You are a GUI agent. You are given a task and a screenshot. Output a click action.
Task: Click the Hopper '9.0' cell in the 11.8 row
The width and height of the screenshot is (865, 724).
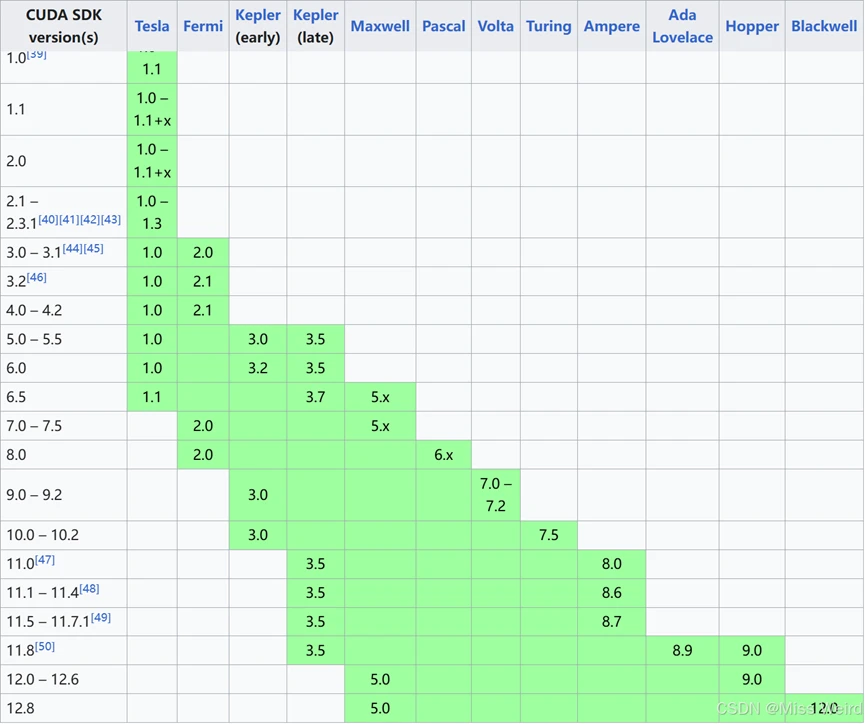point(752,650)
